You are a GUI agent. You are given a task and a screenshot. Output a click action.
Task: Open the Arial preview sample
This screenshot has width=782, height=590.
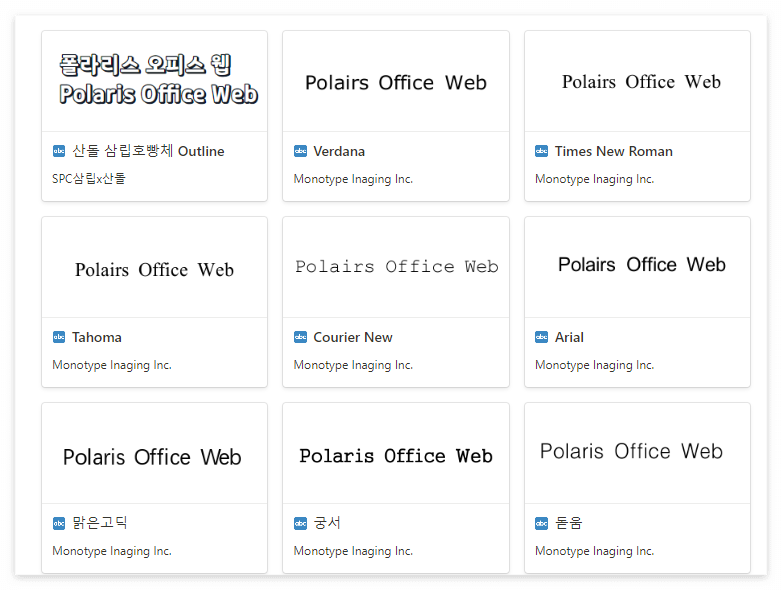637,268
